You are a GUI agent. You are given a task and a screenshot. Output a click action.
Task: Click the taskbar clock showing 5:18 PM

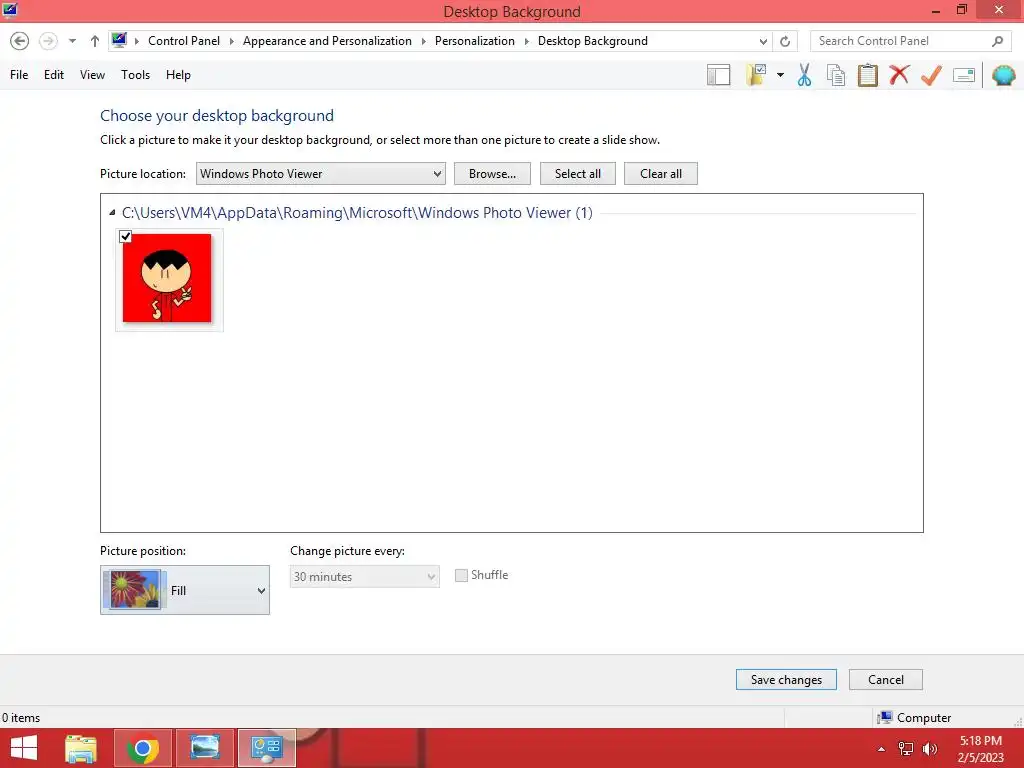click(x=980, y=749)
